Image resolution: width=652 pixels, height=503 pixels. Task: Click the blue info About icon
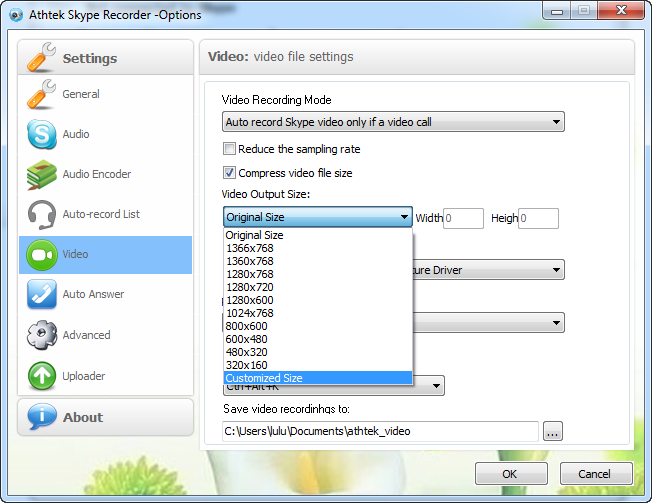click(42, 417)
